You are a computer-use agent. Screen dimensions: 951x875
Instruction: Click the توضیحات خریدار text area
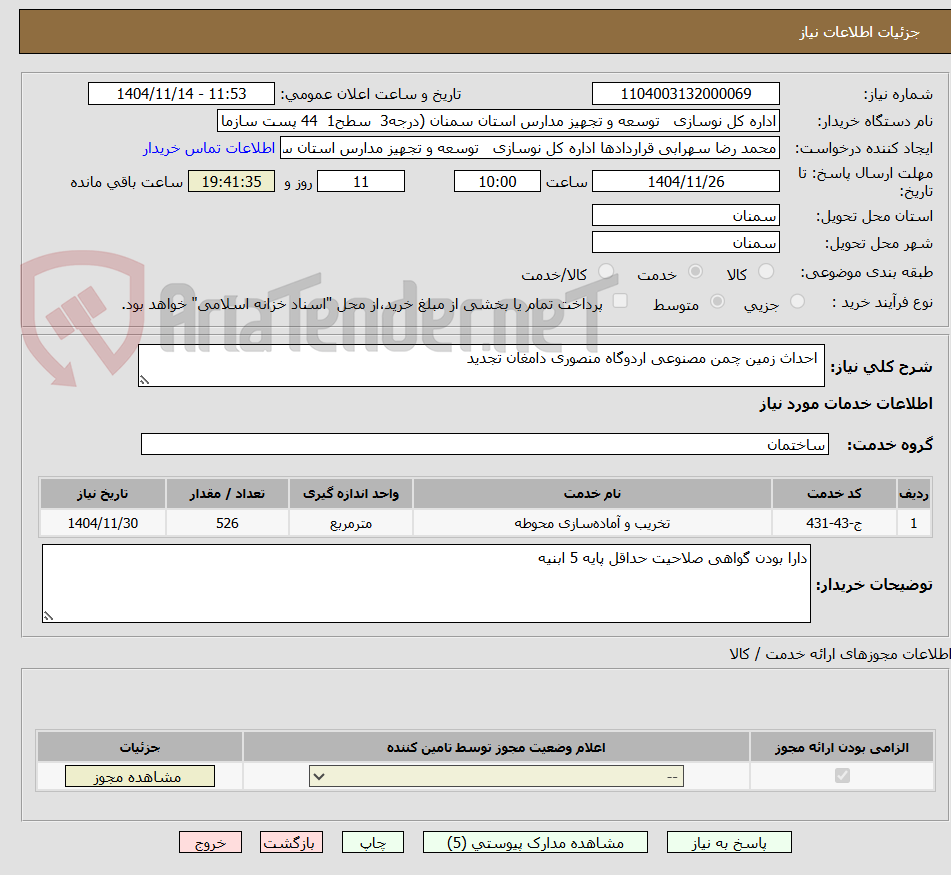click(x=426, y=583)
